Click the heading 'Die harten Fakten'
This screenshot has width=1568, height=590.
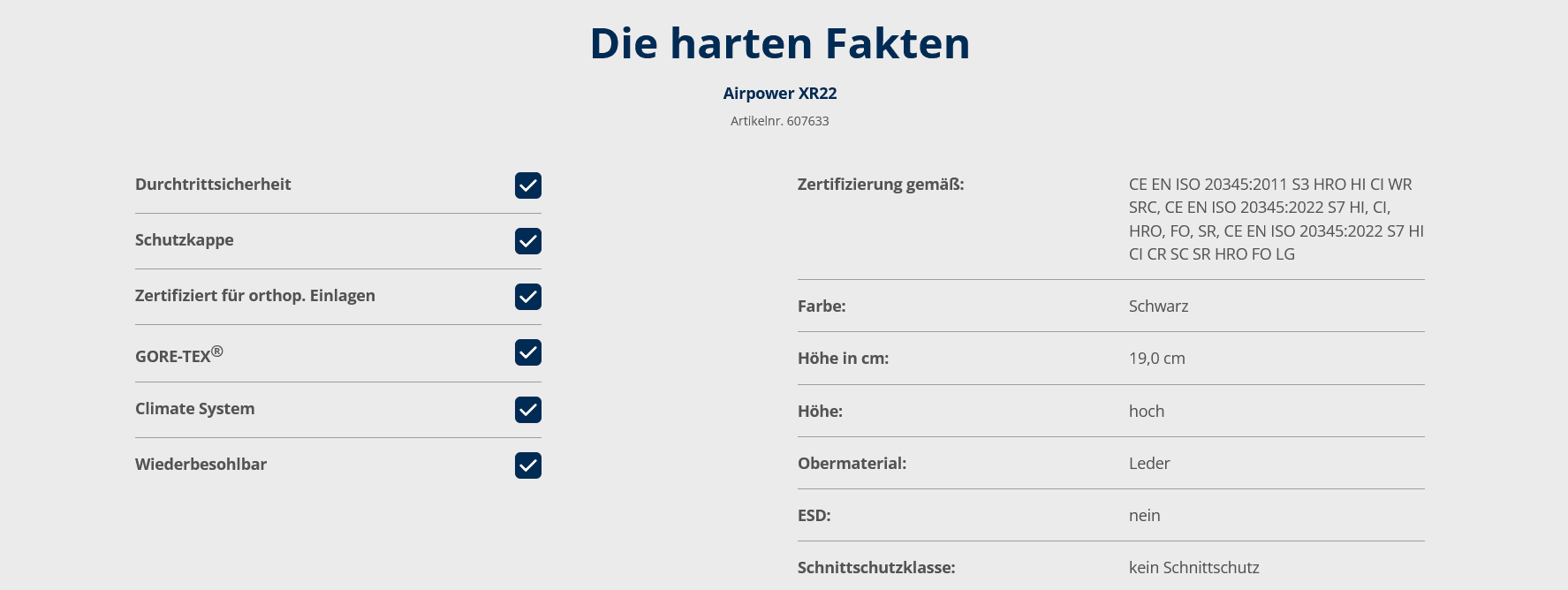[x=780, y=42]
